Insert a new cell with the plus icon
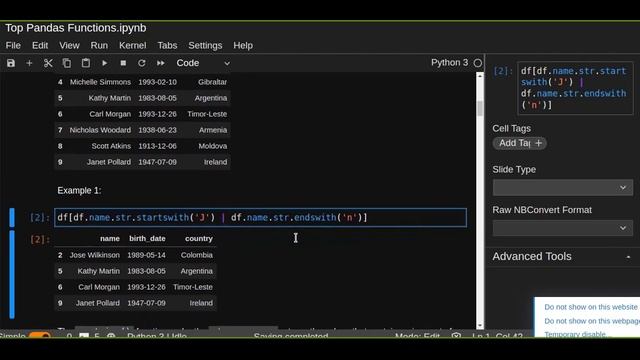 [x=29, y=63]
